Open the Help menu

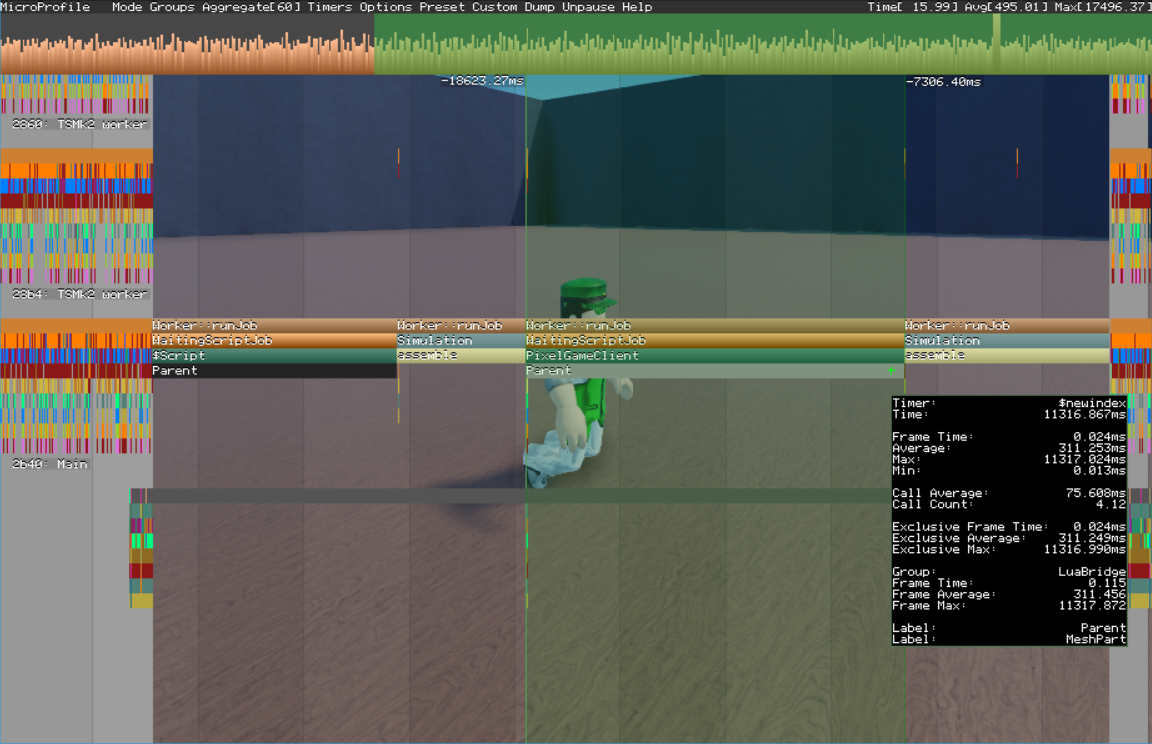tap(637, 7)
